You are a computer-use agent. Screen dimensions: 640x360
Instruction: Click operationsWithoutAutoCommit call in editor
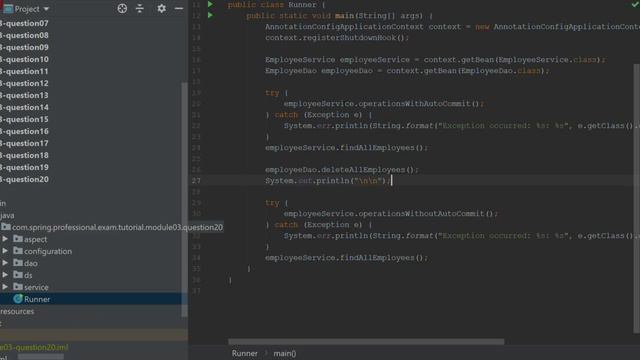[421, 213]
